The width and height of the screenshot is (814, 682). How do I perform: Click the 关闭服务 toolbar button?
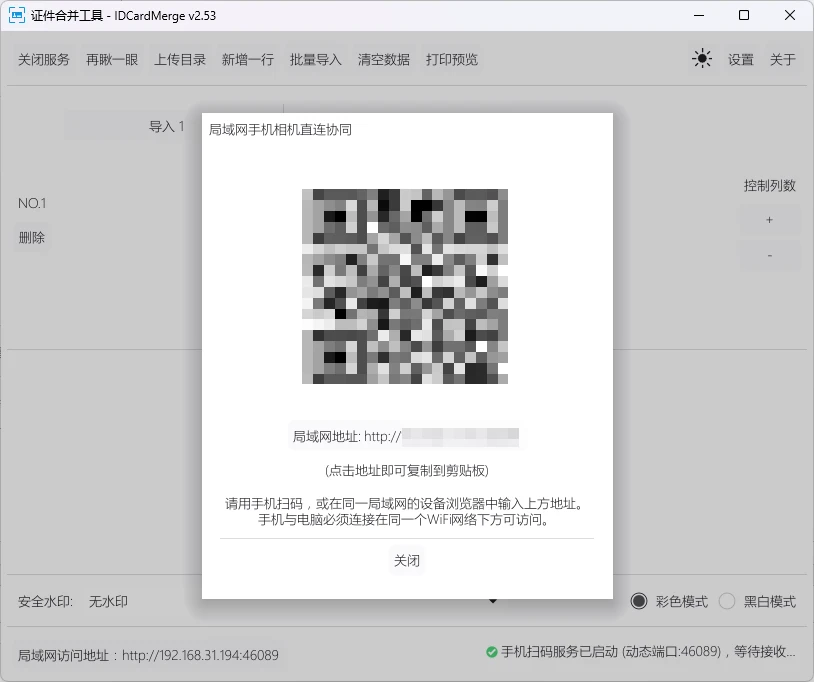(x=44, y=60)
